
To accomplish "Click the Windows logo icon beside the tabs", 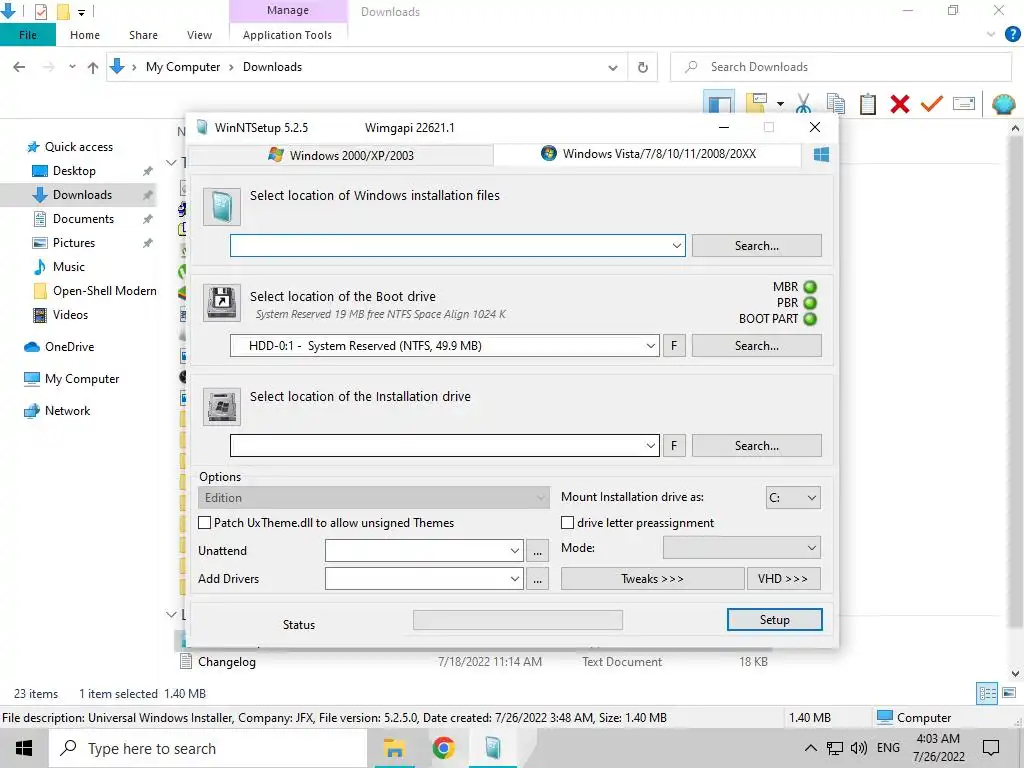I will coord(821,155).
